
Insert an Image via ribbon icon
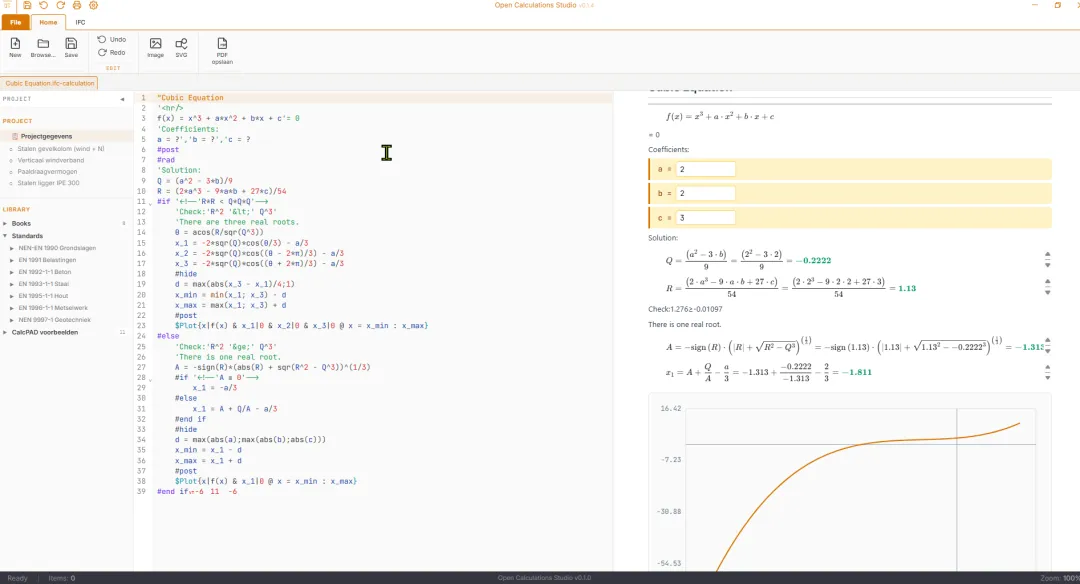tap(156, 48)
